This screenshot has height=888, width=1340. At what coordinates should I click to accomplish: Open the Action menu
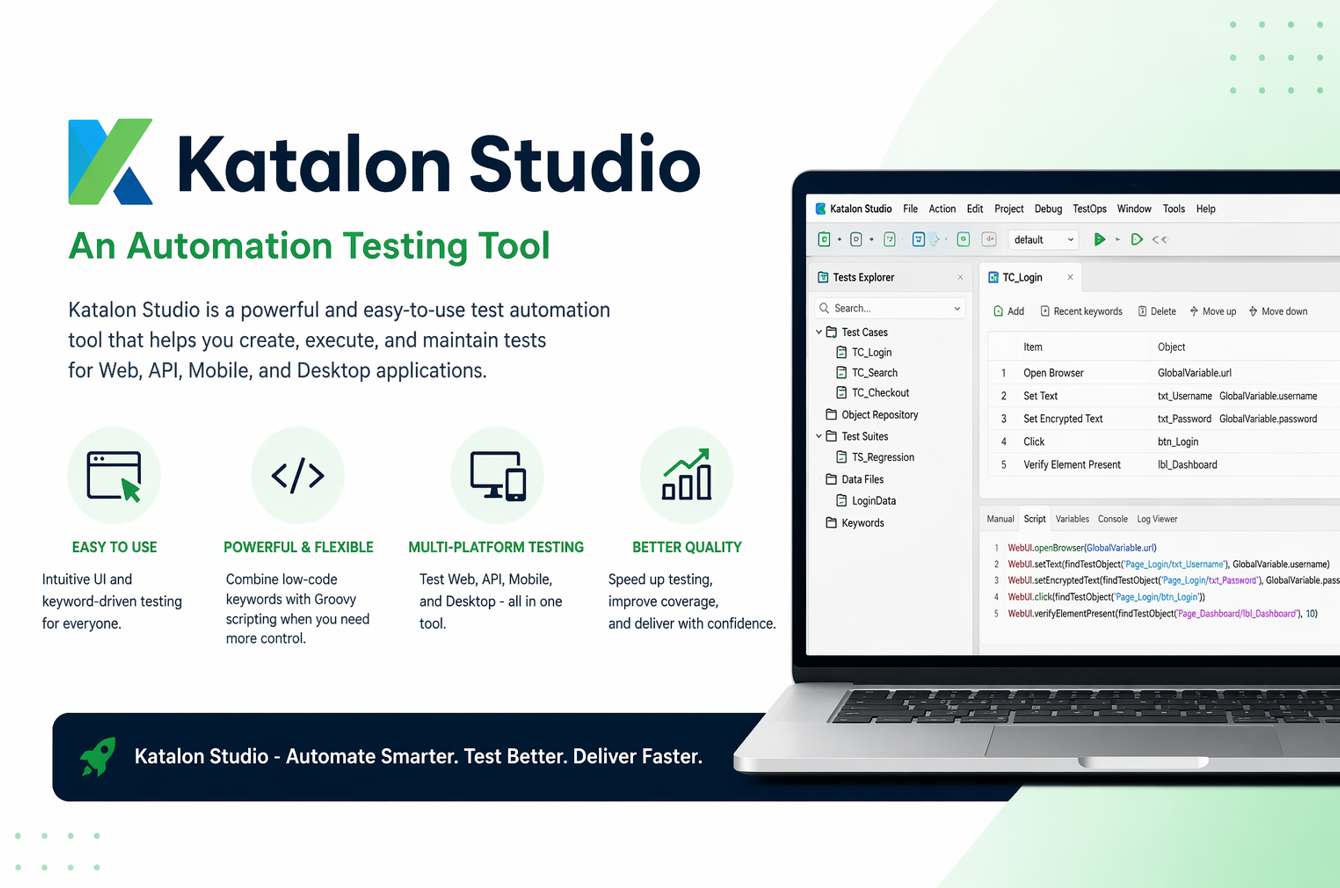point(942,209)
